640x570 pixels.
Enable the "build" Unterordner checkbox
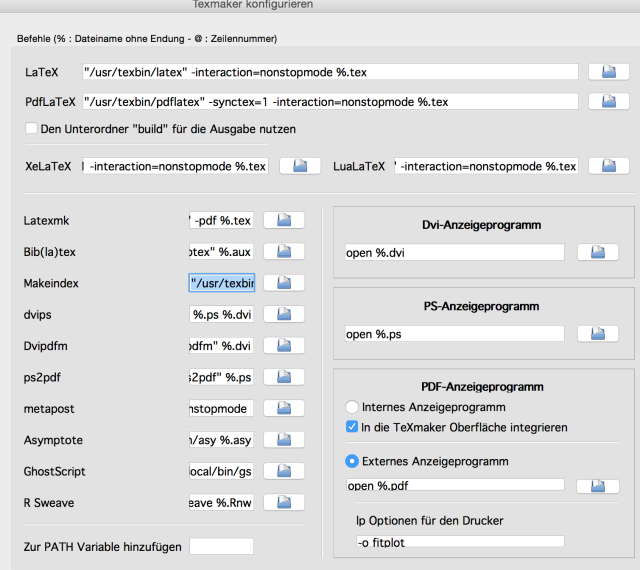[31, 128]
